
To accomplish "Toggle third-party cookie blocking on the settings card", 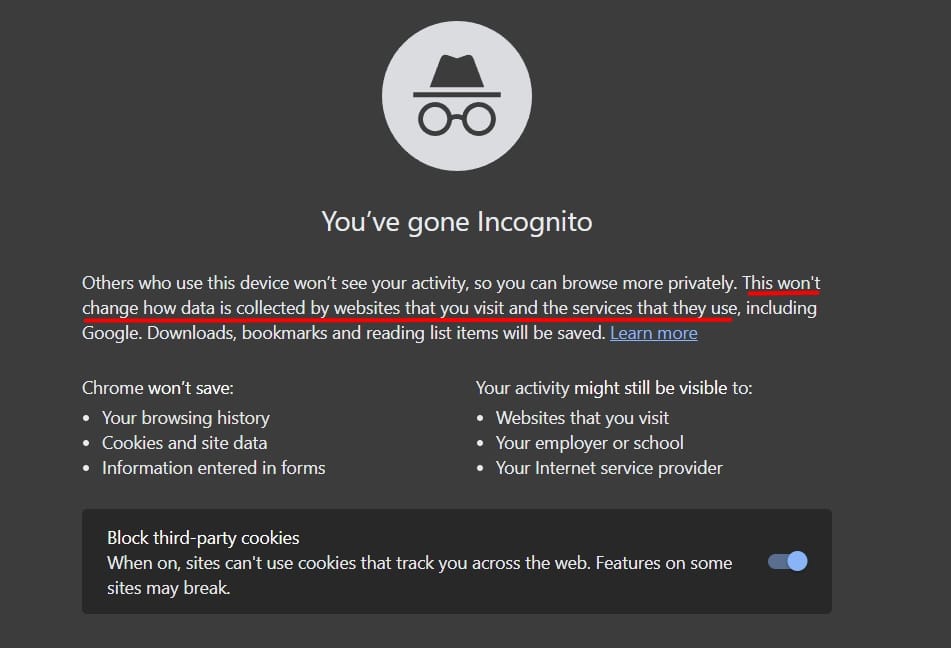I will click(x=787, y=561).
